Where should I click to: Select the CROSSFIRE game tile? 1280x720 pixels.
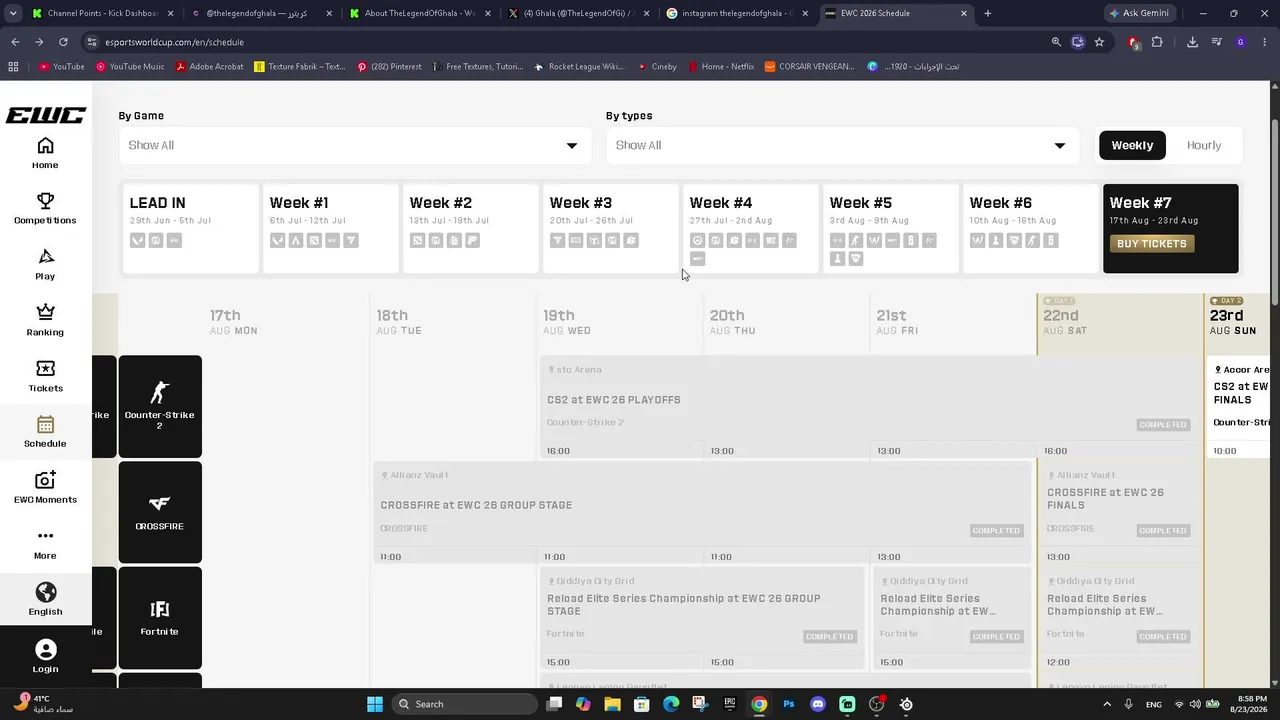click(x=160, y=512)
